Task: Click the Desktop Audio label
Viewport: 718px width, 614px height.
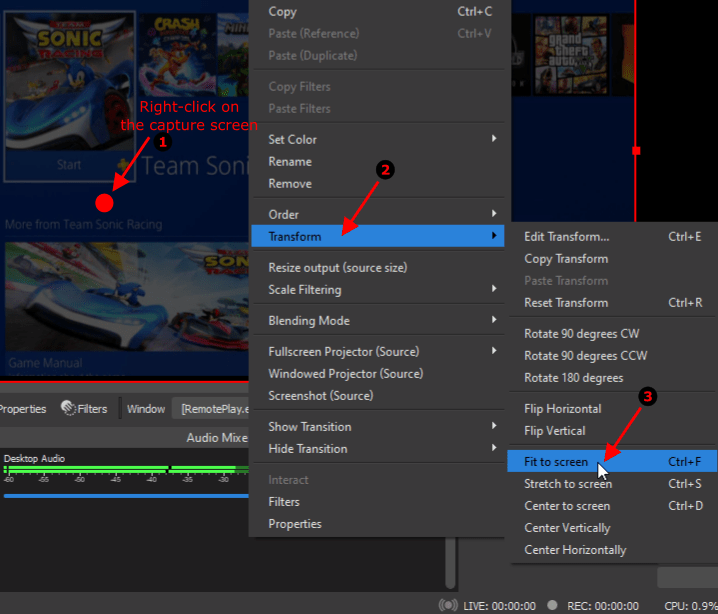Action: point(34,458)
